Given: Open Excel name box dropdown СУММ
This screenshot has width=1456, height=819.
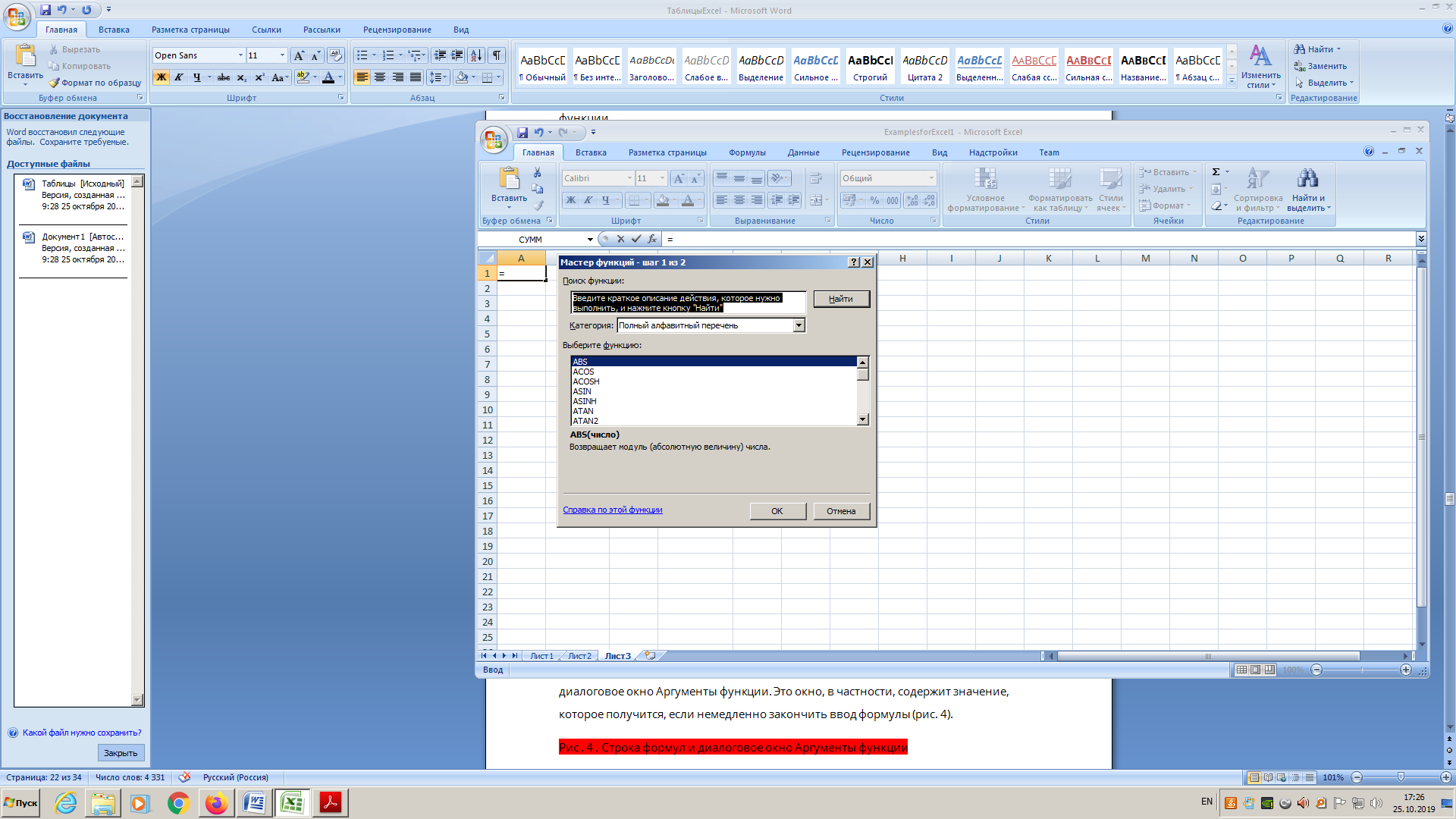Looking at the screenshot, I should (590, 240).
